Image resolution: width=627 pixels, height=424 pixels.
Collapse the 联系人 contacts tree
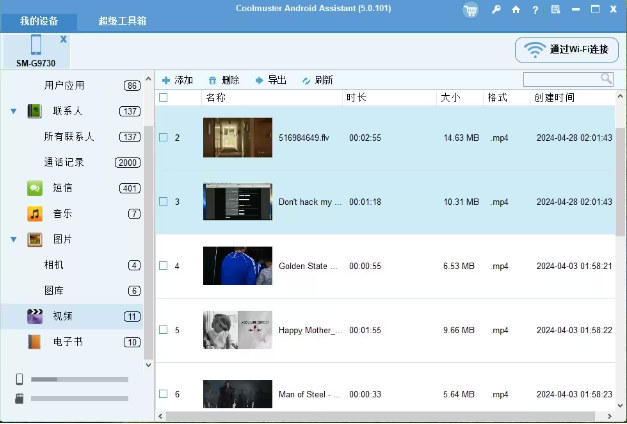click(x=13, y=111)
